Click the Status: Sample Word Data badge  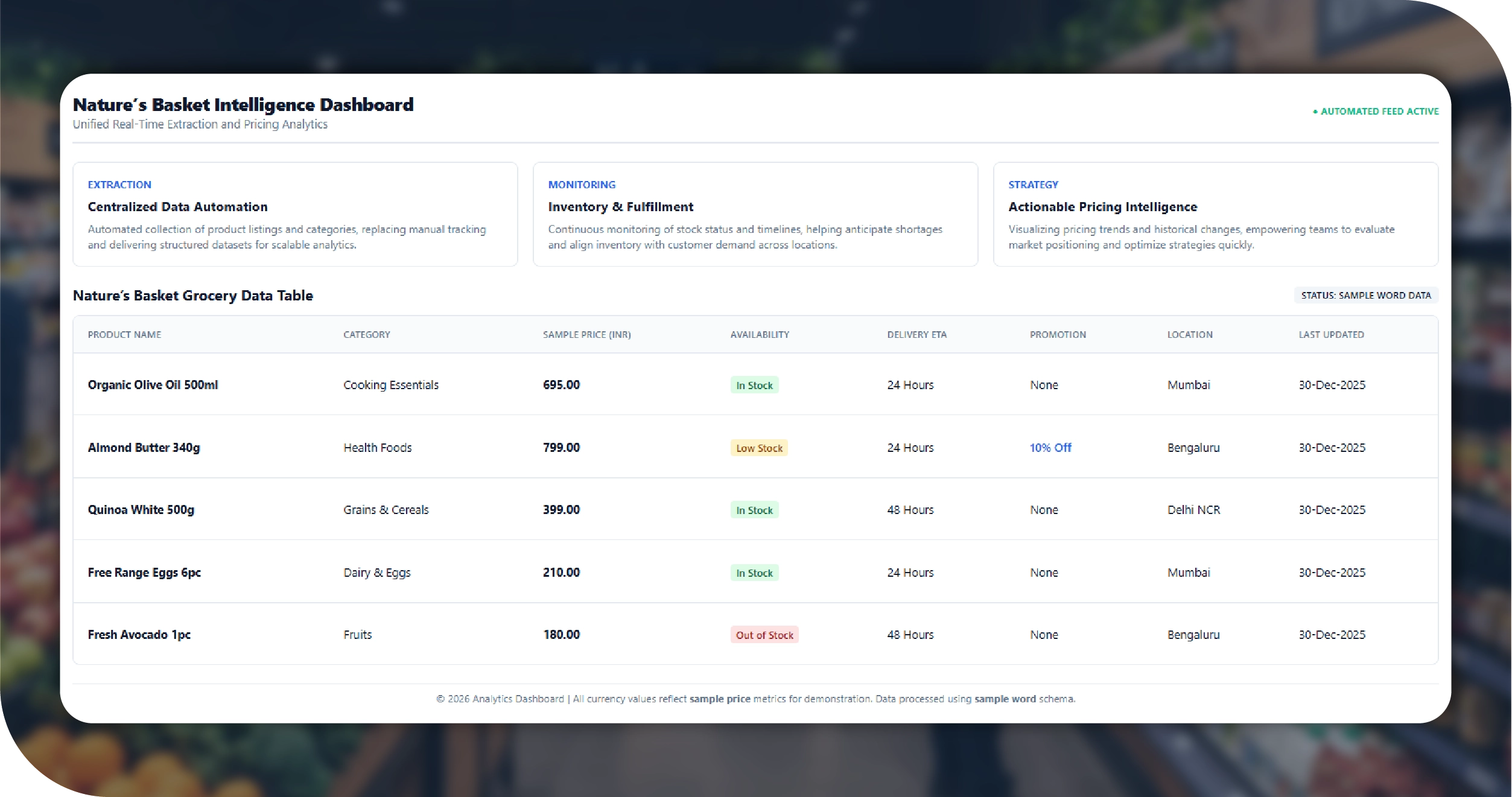(x=1365, y=296)
